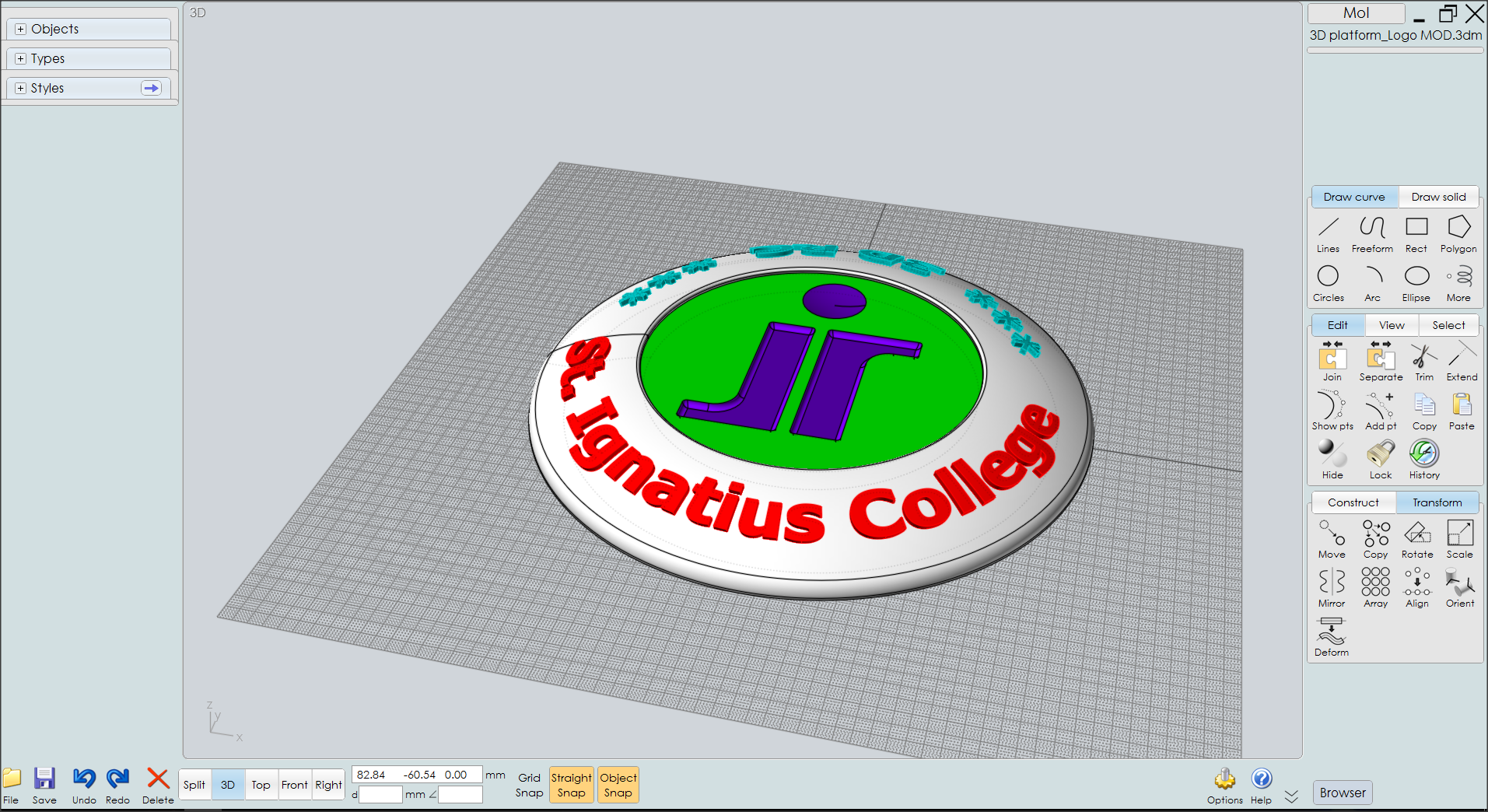
Task: Open Help question mark icon
Action: [1262, 786]
